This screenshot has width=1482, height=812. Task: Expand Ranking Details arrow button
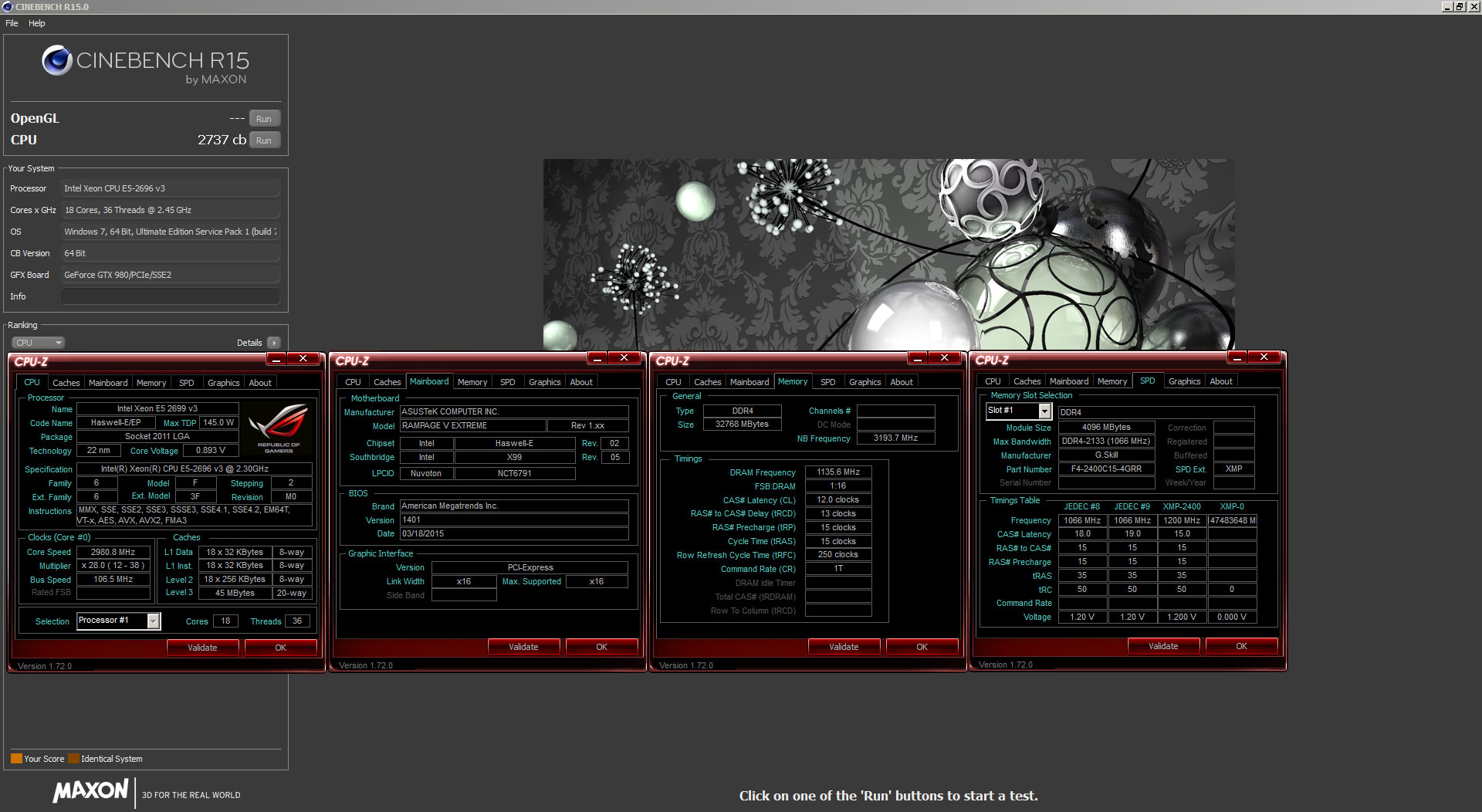pyautogui.click(x=274, y=343)
